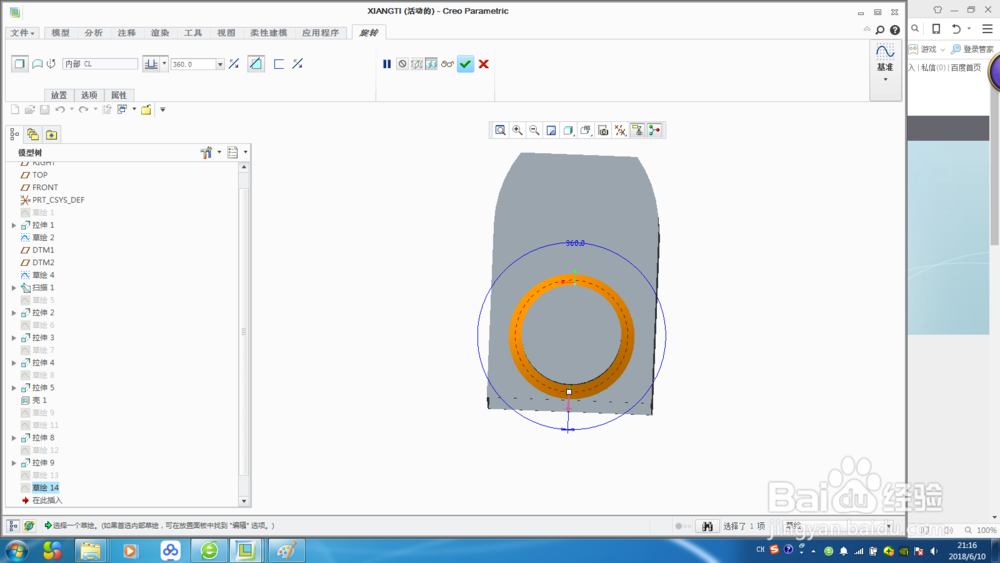The height and width of the screenshot is (563, 1000).
Task: Expand the 拉伸 9 tree node
Action: point(14,463)
